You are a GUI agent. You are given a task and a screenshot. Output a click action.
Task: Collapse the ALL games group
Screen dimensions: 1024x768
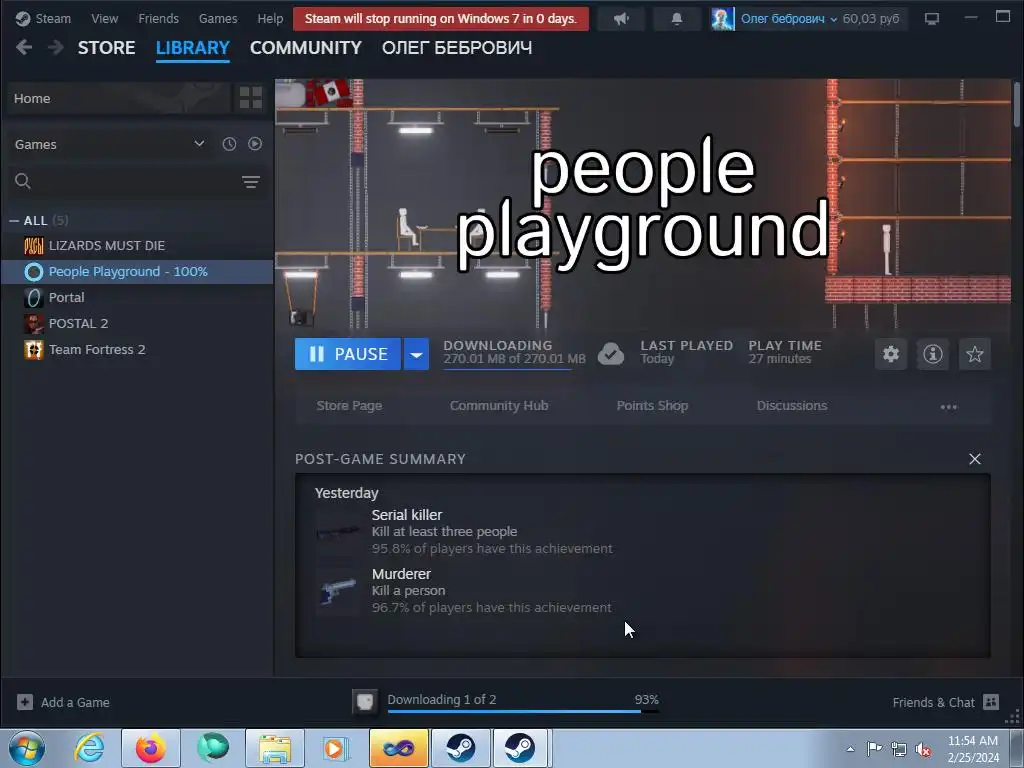point(14,221)
